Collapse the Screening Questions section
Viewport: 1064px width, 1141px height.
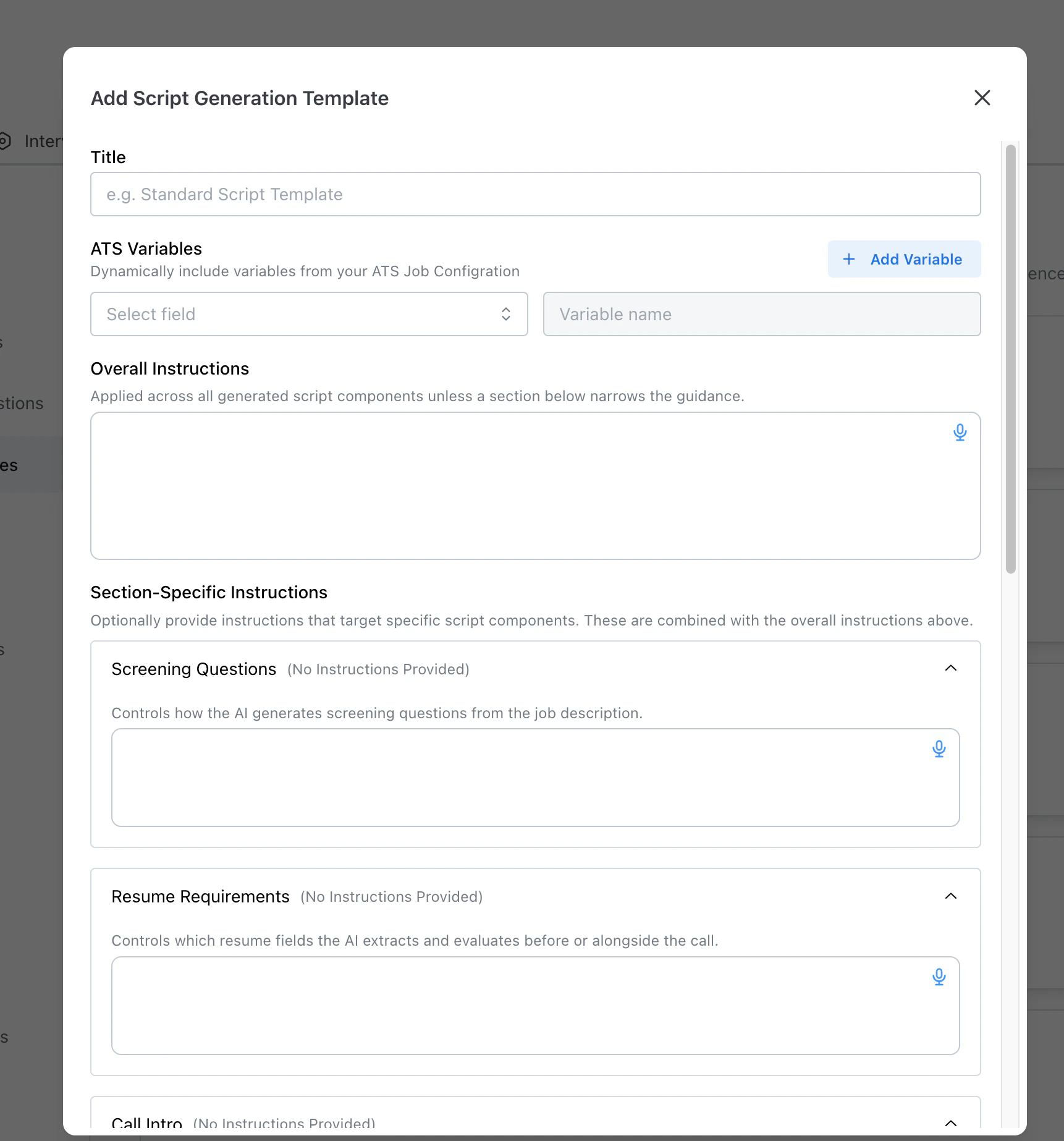click(951, 668)
